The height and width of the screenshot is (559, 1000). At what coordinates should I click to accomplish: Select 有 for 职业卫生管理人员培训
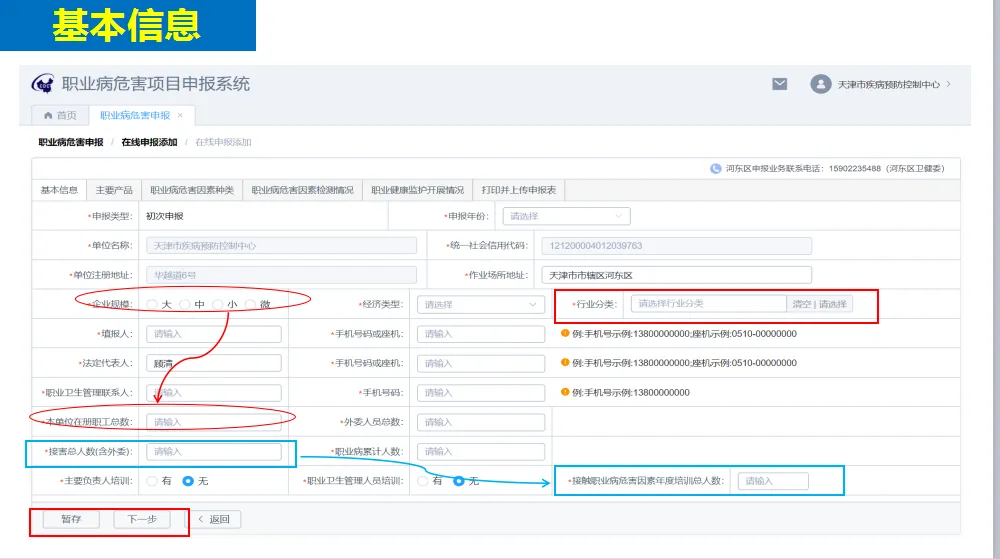[423, 481]
